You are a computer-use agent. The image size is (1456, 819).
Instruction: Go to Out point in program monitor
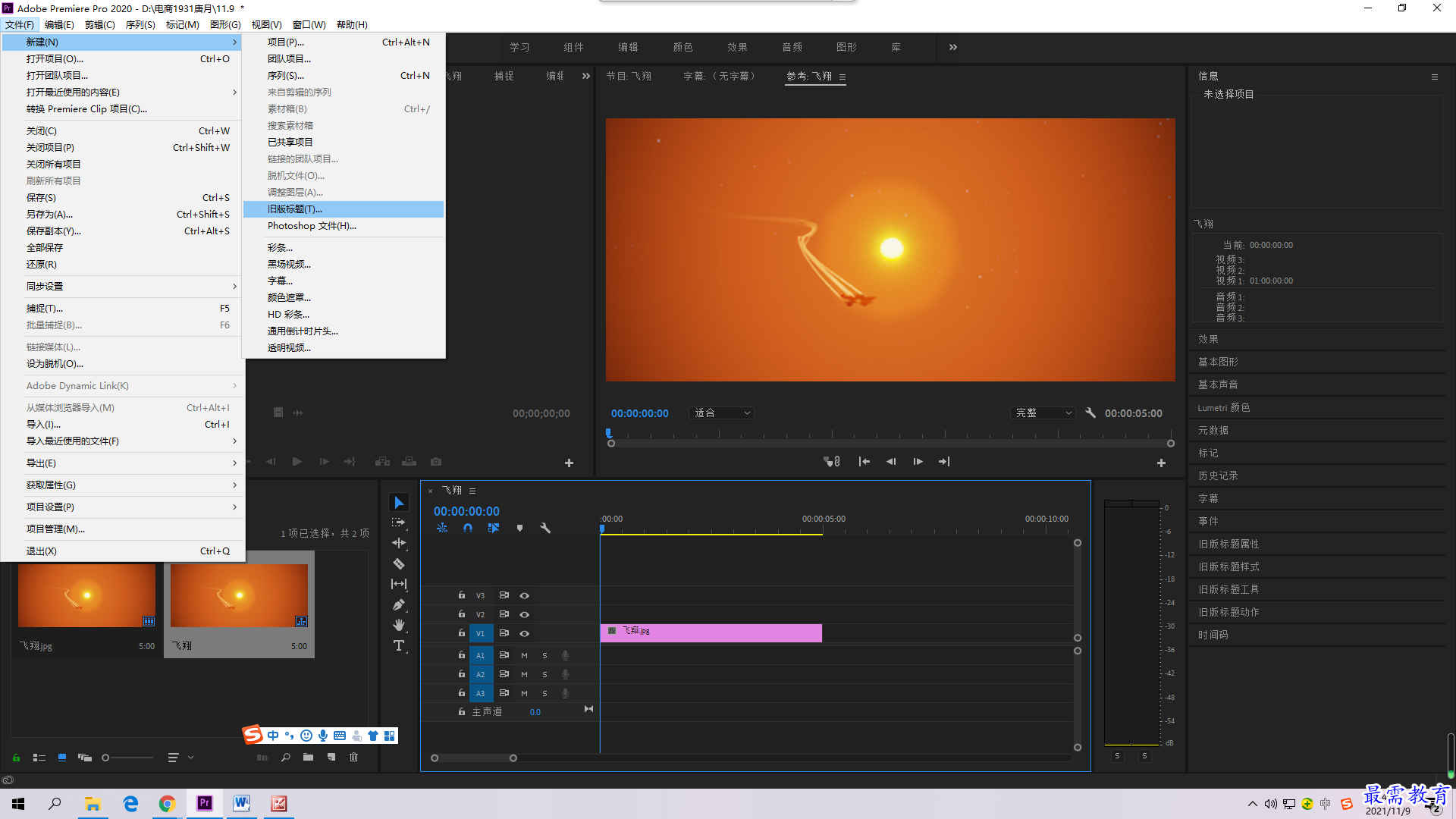point(944,461)
